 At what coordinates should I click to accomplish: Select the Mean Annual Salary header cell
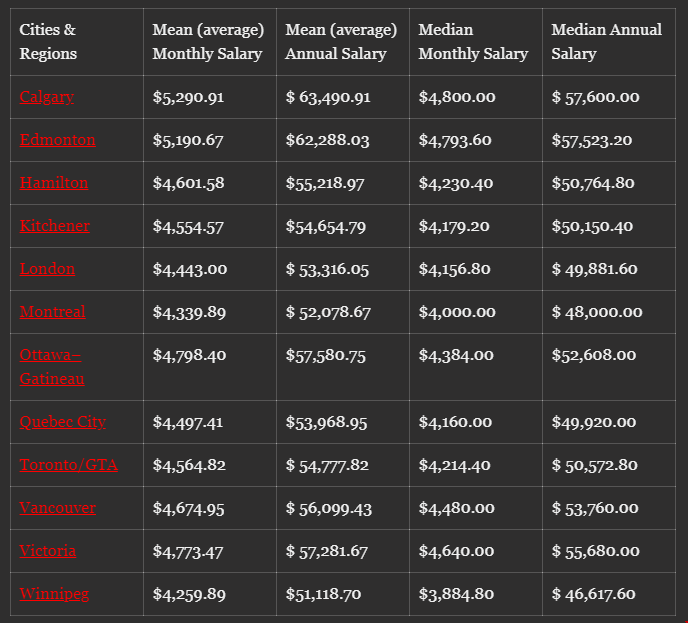click(341, 42)
